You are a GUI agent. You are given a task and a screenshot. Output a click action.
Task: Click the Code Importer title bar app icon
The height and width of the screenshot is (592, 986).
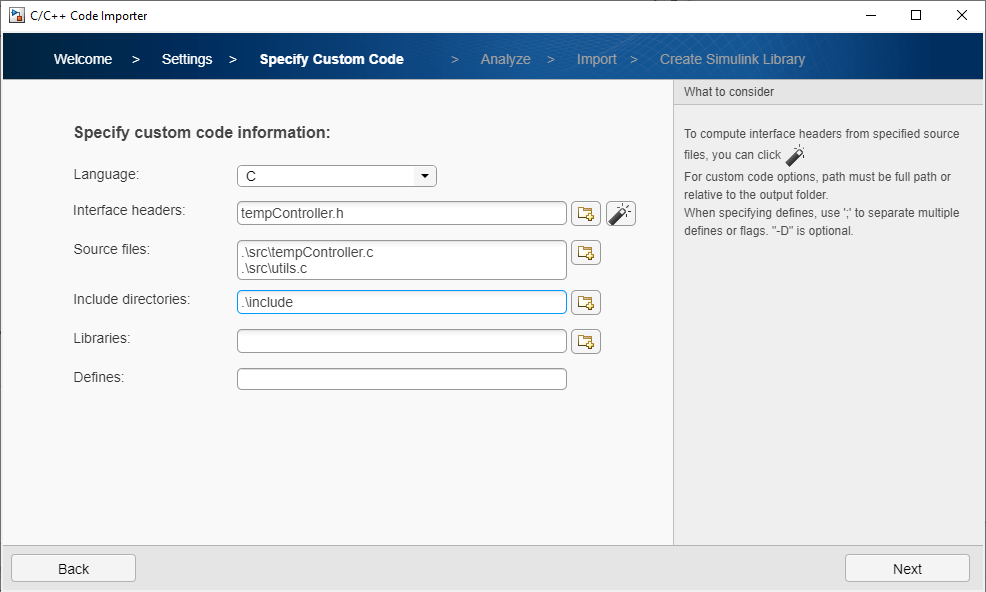click(x=16, y=15)
